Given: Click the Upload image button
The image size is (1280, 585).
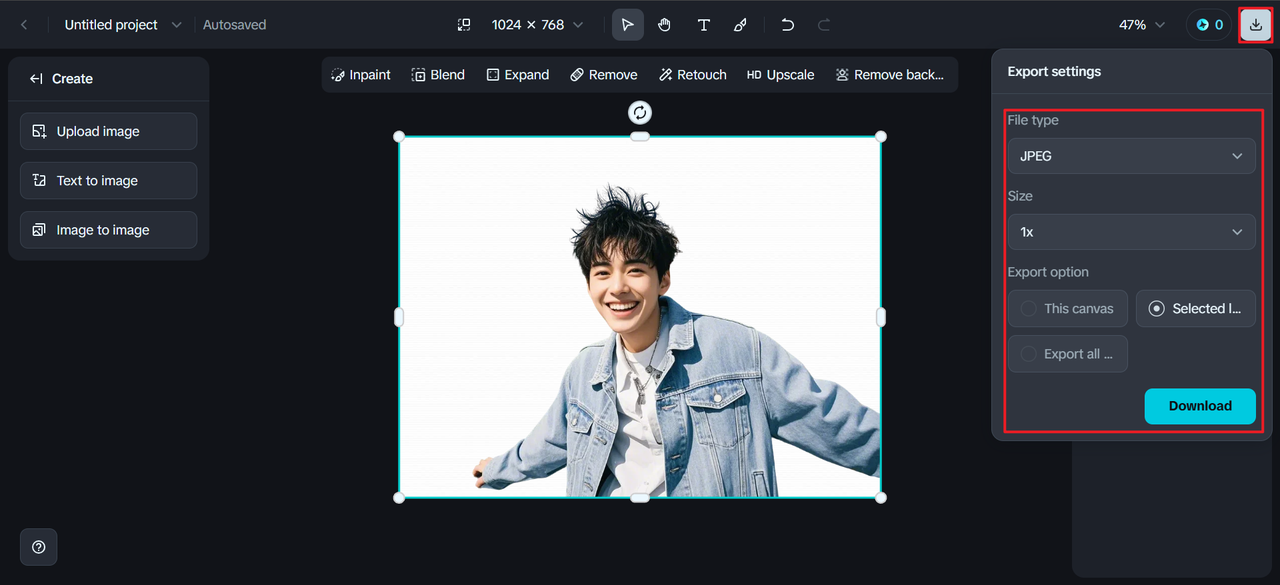Looking at the screenshot, I should [x=108, y=131].
